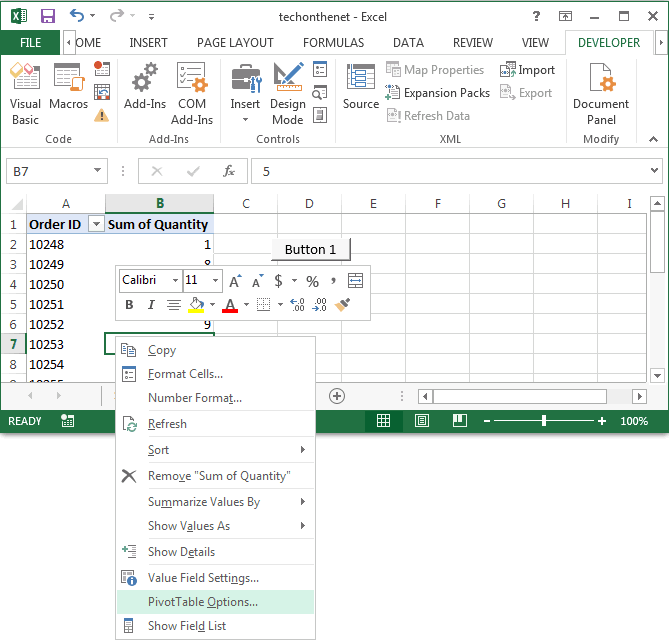Click the Increase Font Size icon
Screen dimensions: 669x641
[236, 281]
